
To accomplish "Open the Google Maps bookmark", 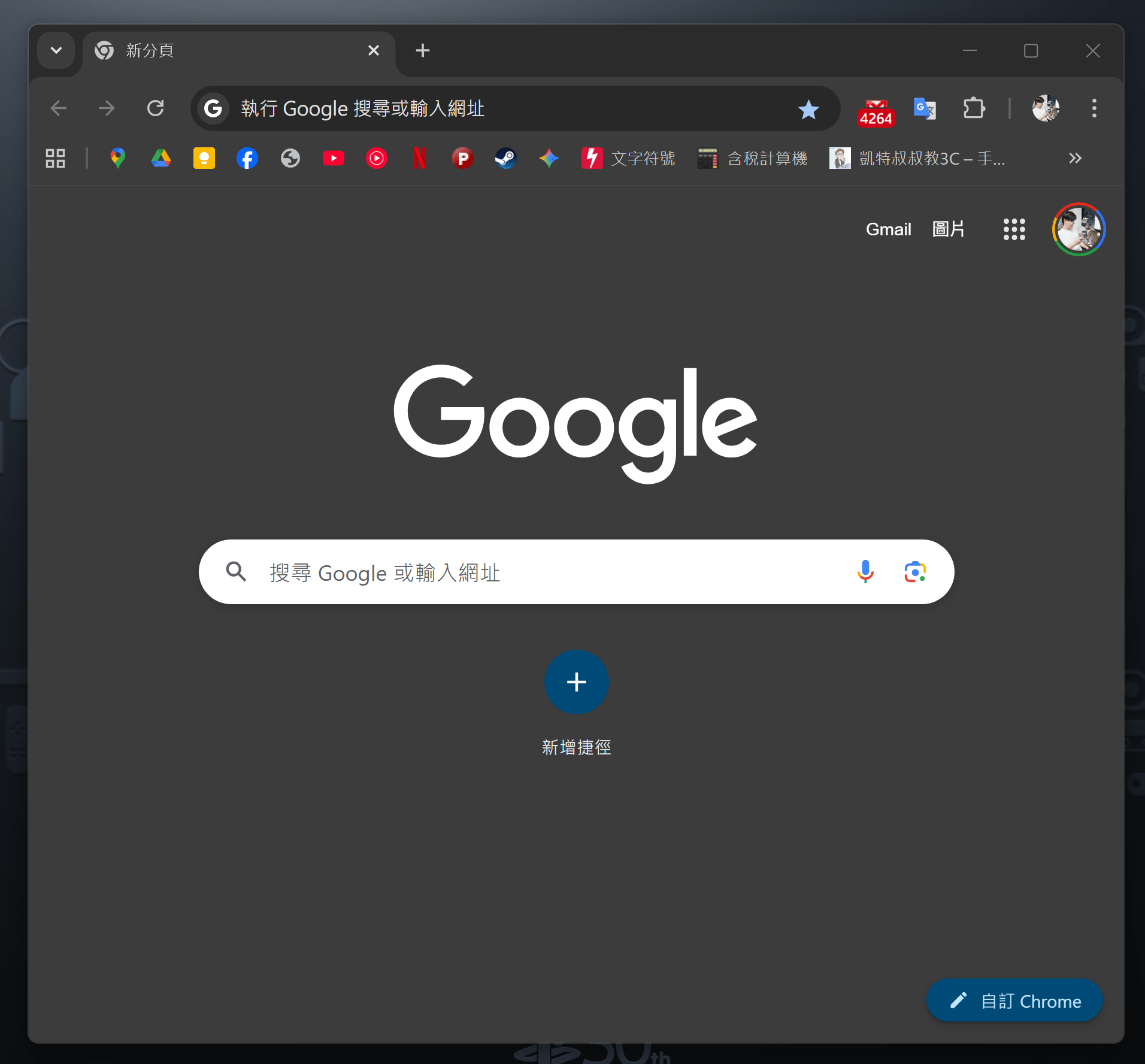I will click(118, 159).
